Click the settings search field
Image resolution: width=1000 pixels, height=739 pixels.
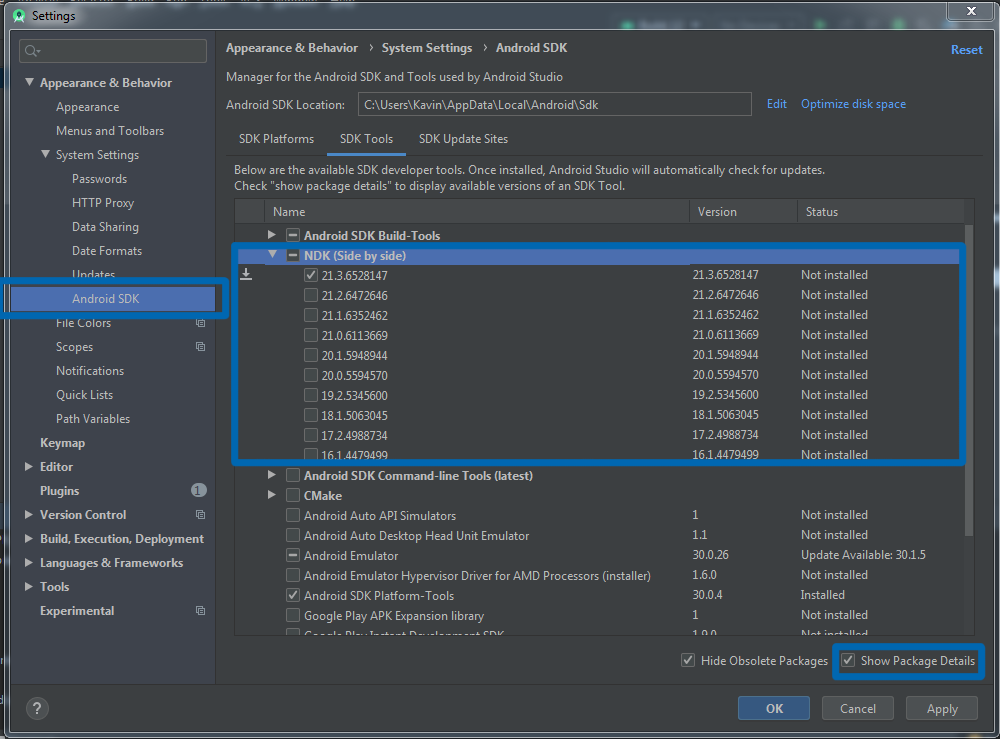click(113, 51)
